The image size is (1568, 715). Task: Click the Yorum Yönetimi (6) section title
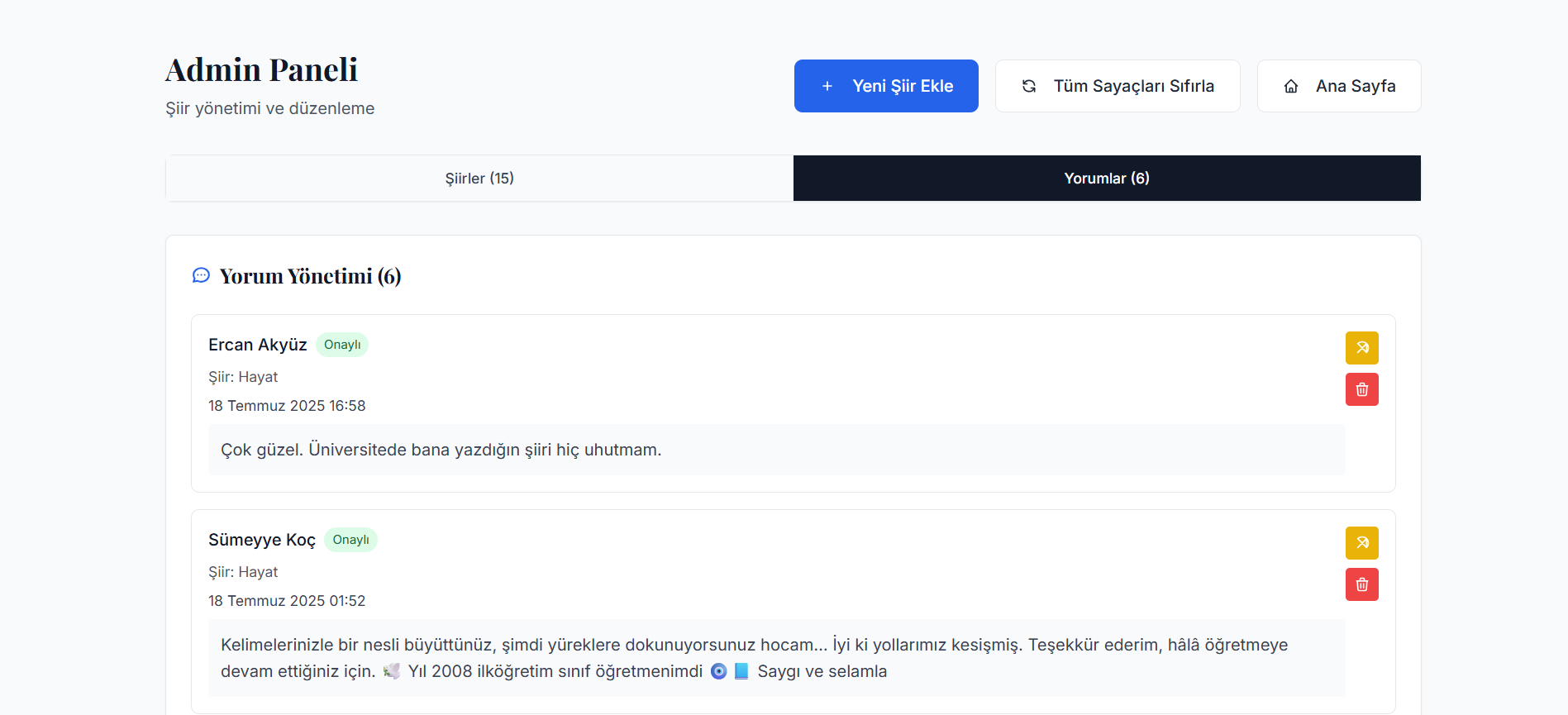(310, 276)
